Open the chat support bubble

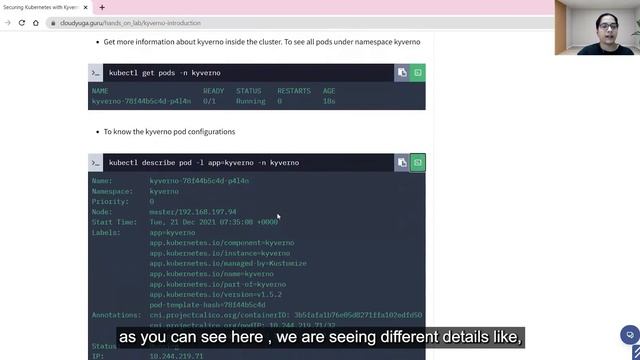pyautogui.click(x=630, y=335)
